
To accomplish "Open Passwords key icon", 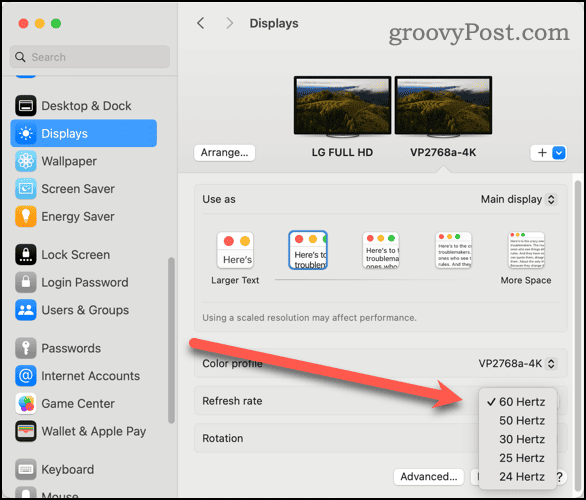I will point(26,348).
